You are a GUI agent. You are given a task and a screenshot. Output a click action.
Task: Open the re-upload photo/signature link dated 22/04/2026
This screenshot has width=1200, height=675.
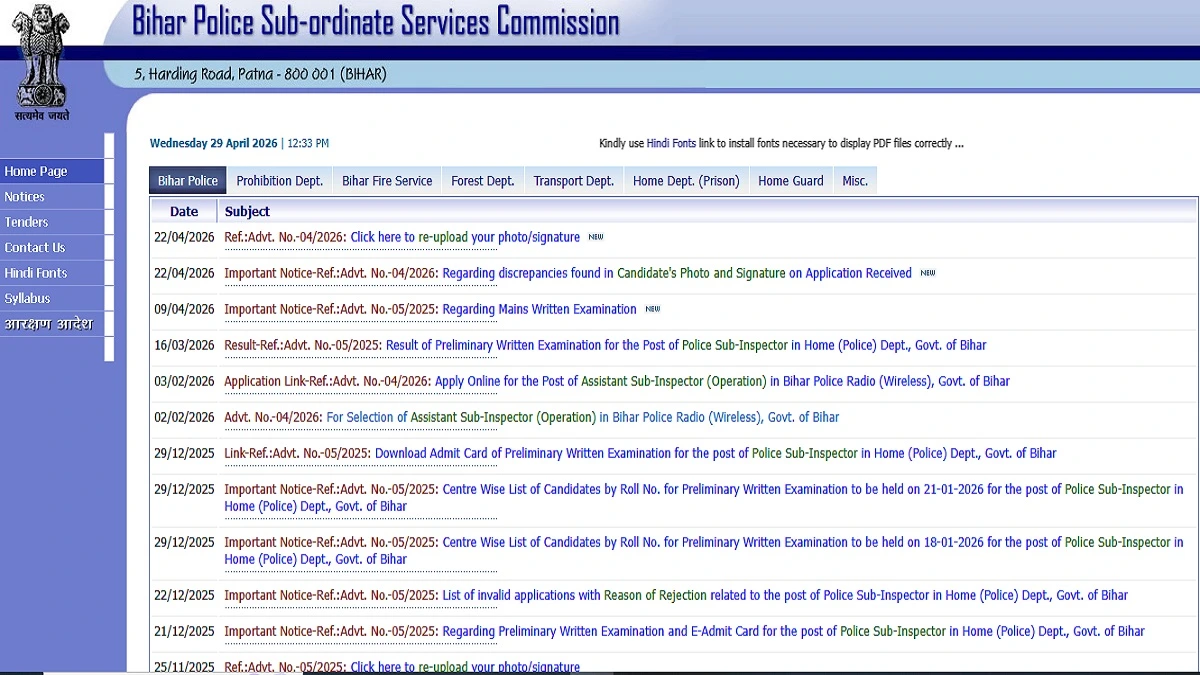[x=465, y=238]
